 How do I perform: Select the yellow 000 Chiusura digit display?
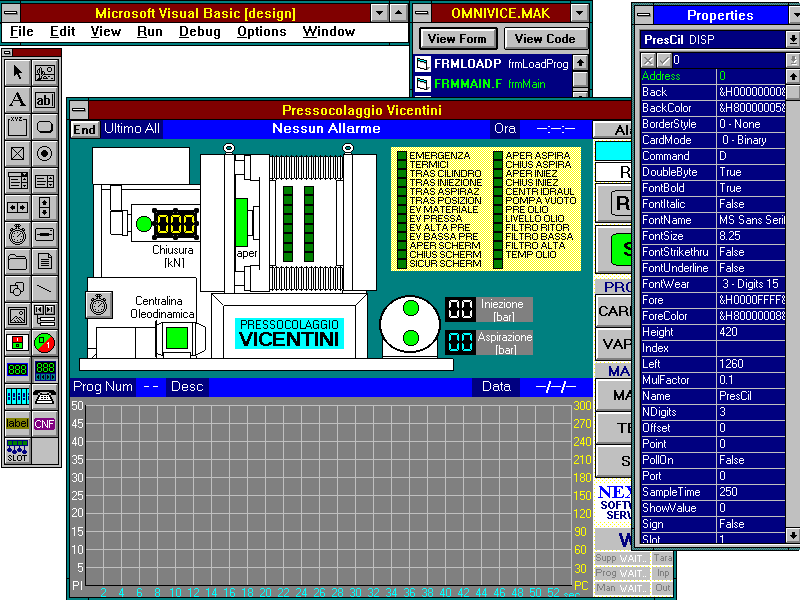click(176, 223)
